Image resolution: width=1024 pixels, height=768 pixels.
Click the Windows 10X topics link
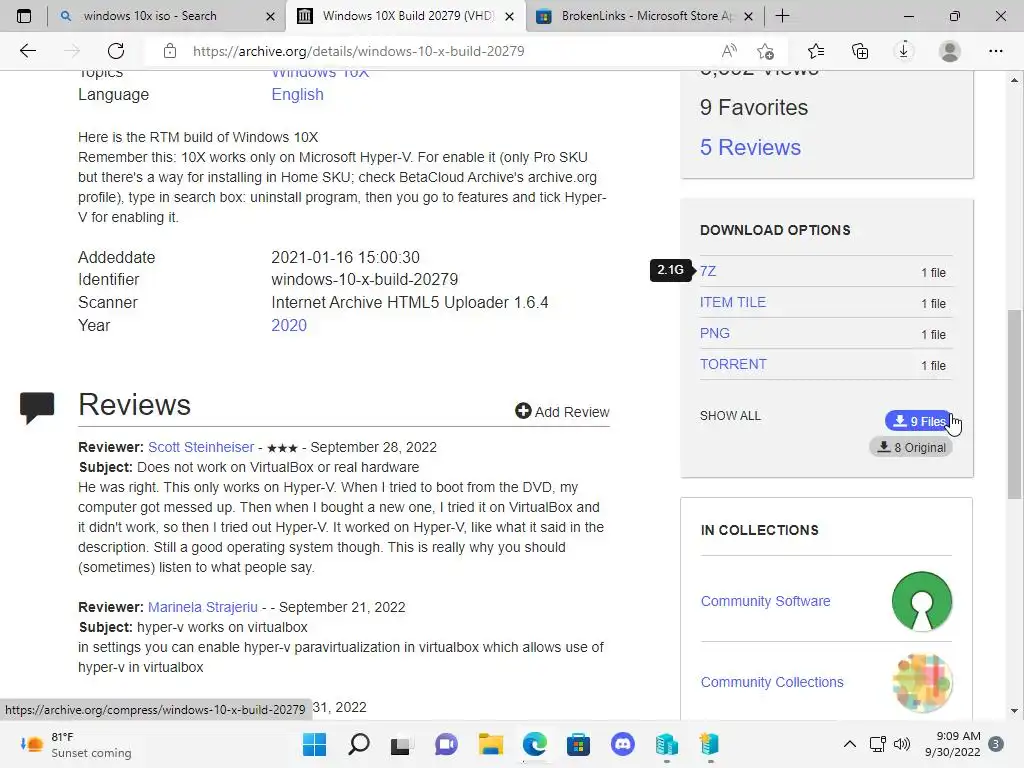[320, 73]
